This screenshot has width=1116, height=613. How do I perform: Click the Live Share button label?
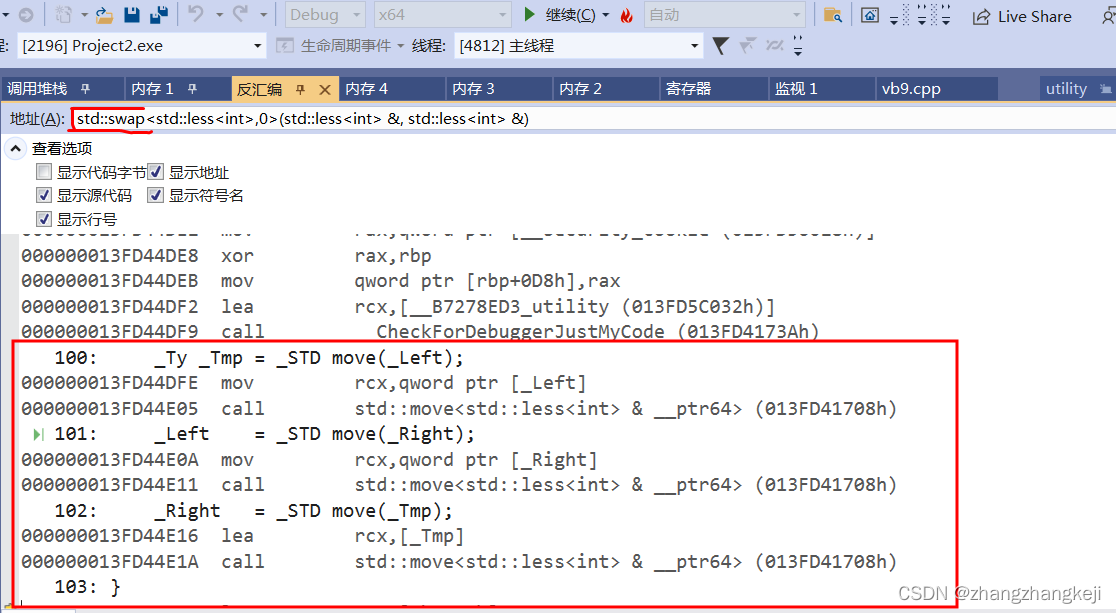pyautogui.click(x=1034, y=16)
